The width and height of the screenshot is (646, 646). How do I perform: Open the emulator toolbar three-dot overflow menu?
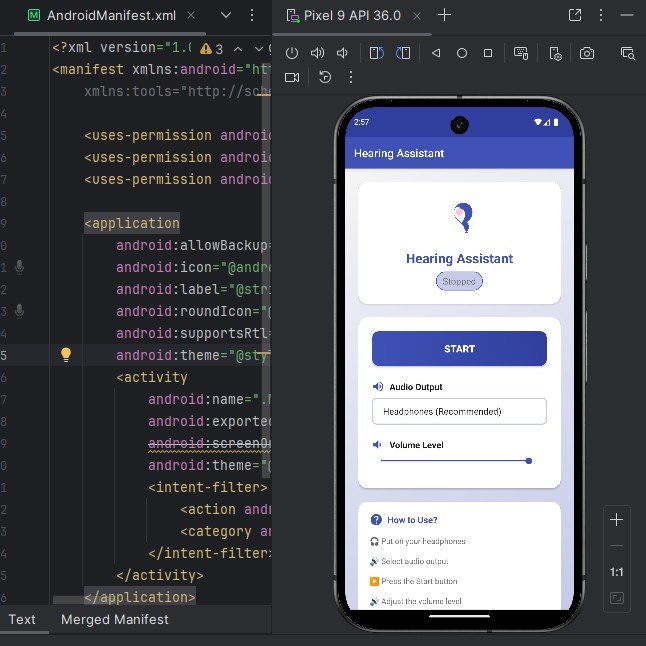350,77
